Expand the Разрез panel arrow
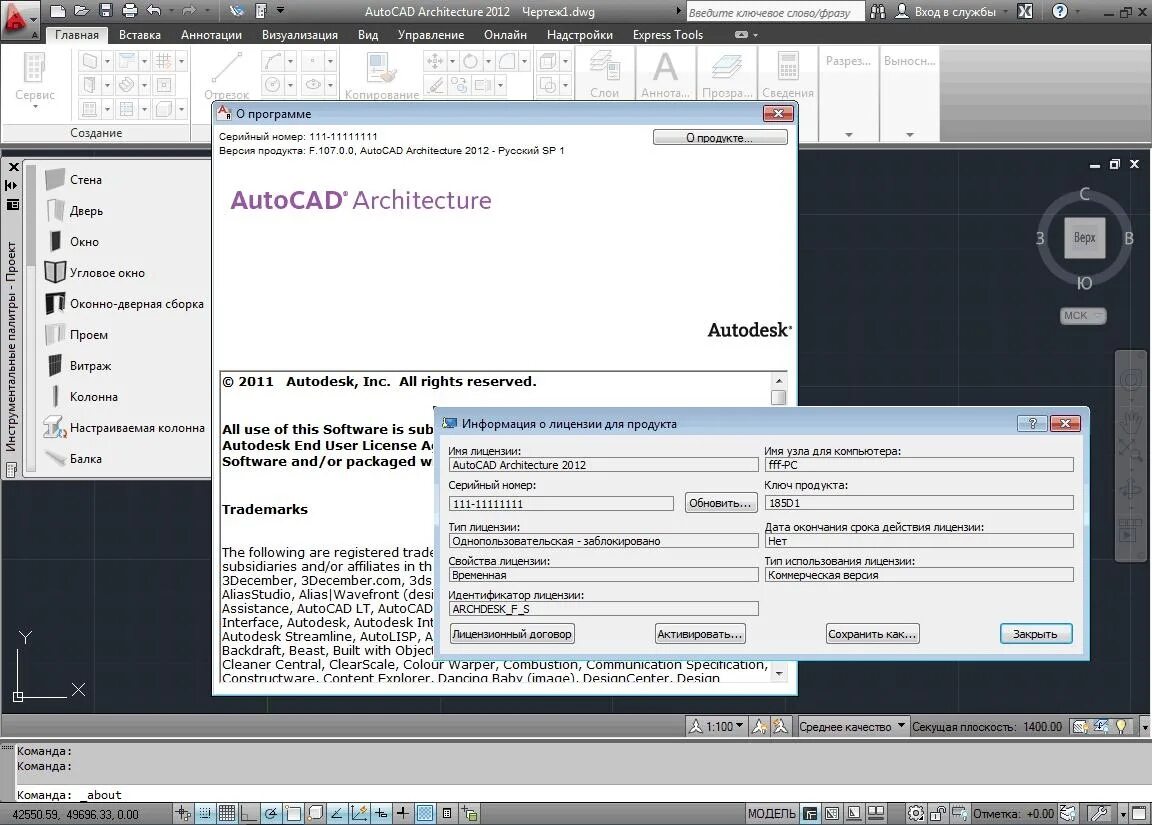The width and height of the screenshot is (1152, 825). tap(849, 135)
